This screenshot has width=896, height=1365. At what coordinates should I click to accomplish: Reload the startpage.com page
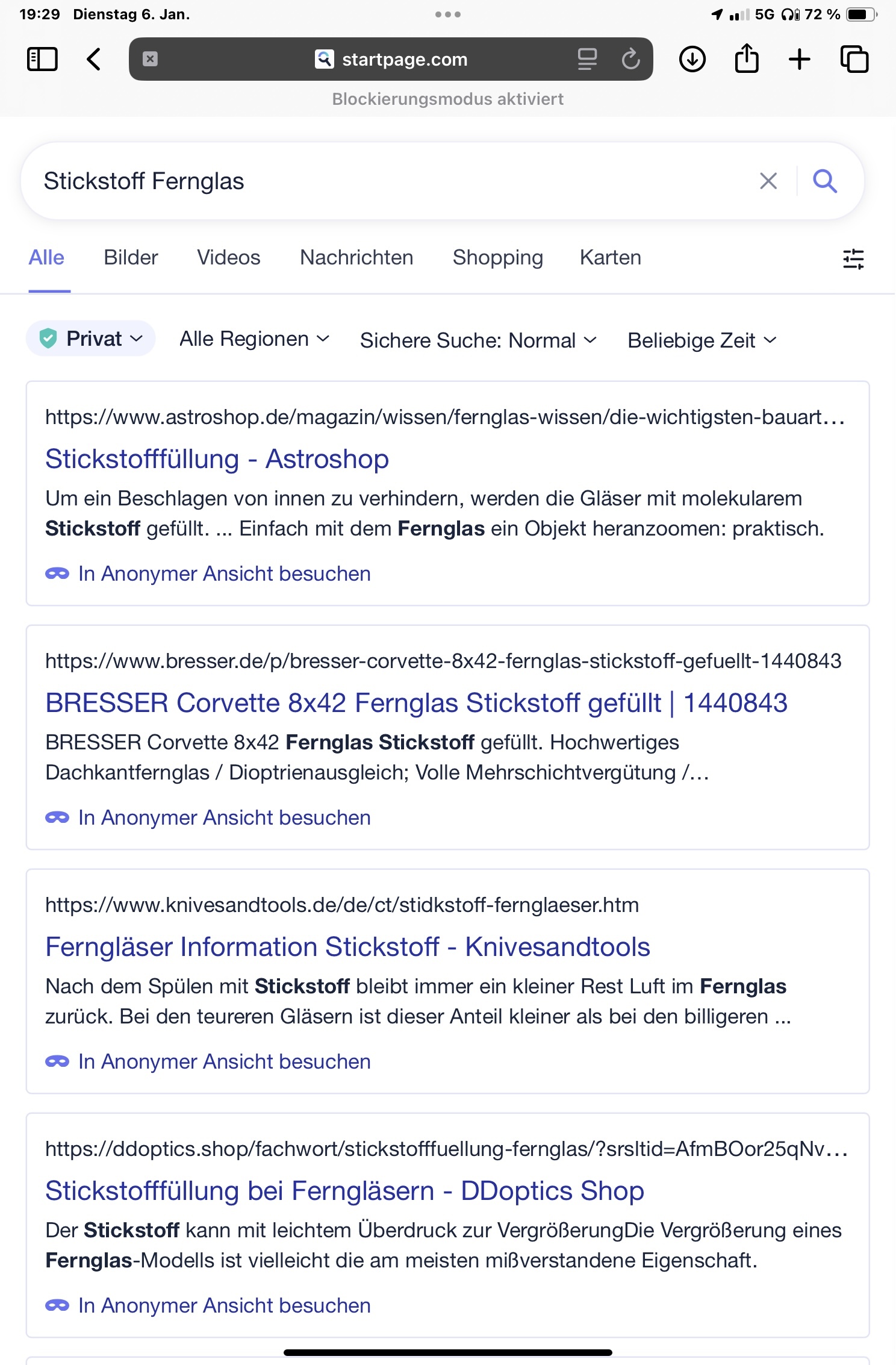(x=630, y=59)
